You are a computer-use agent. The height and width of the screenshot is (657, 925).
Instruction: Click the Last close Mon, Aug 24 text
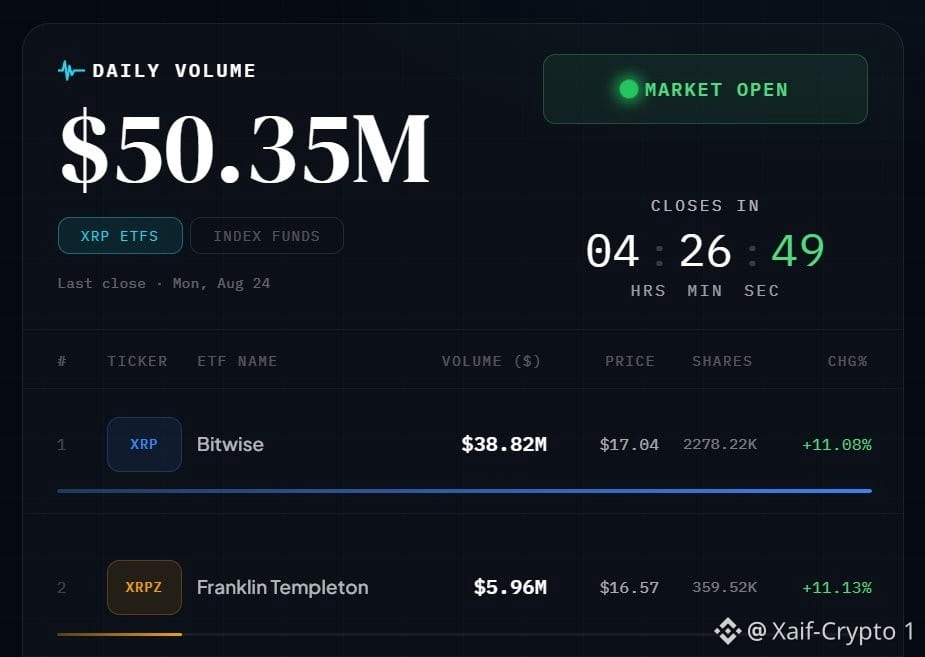pyautogui.click(x=164, y=284)
